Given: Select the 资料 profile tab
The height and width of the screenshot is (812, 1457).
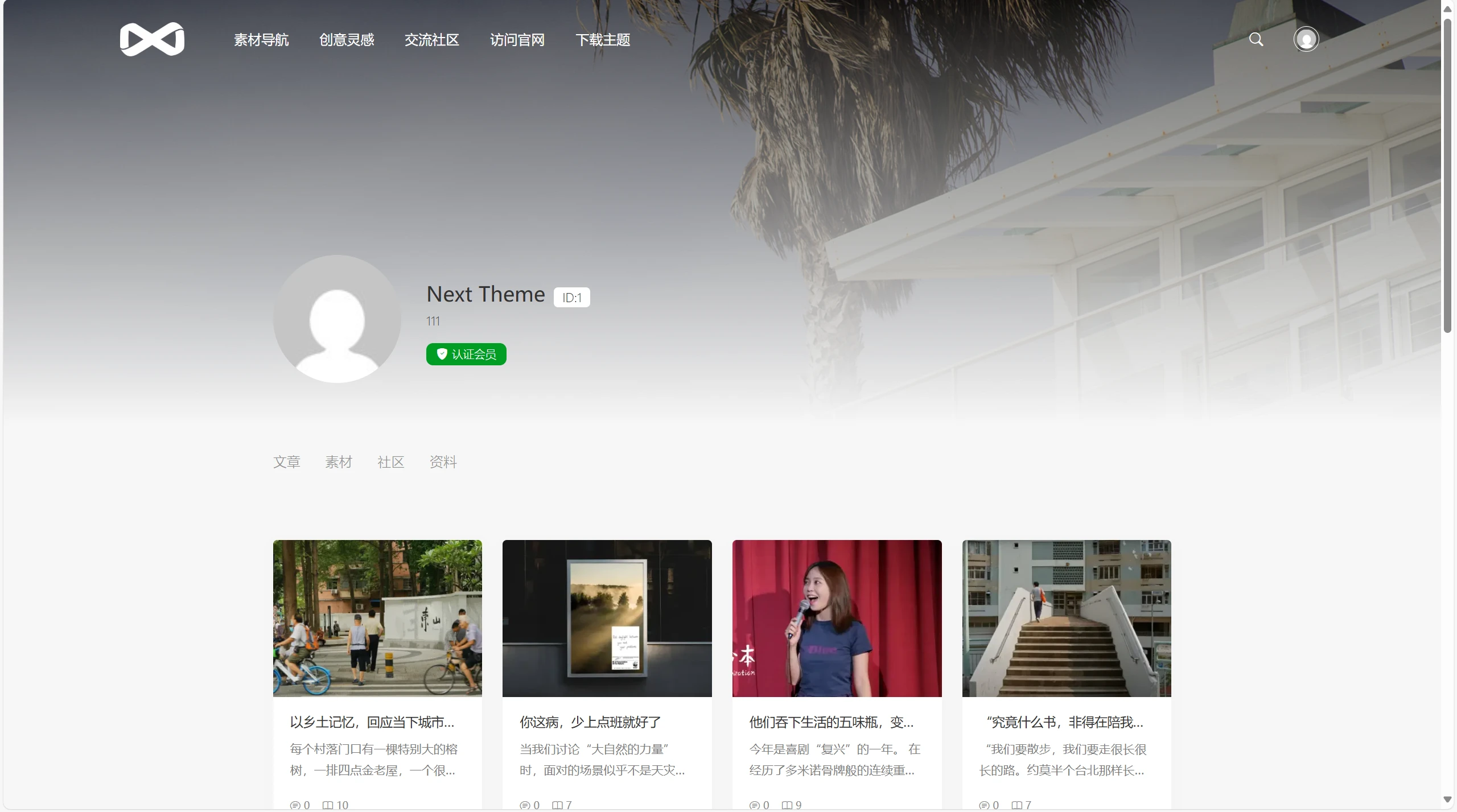Looking at the screenshot, I should [x=443, y=461].
